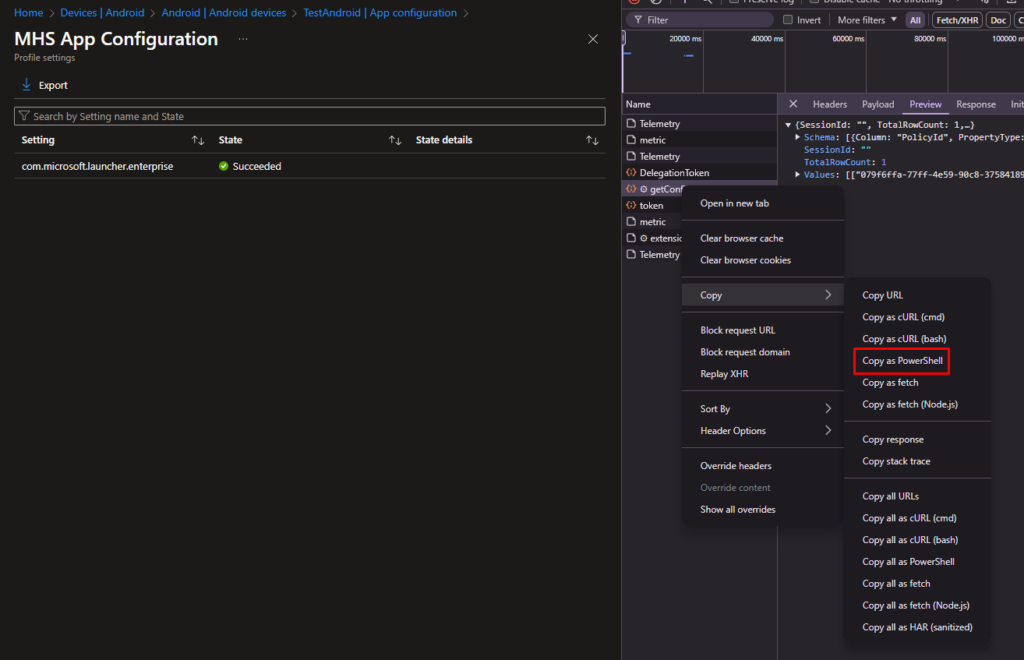Click the filter funnel icon in the settings search box

tap(24, 116)
